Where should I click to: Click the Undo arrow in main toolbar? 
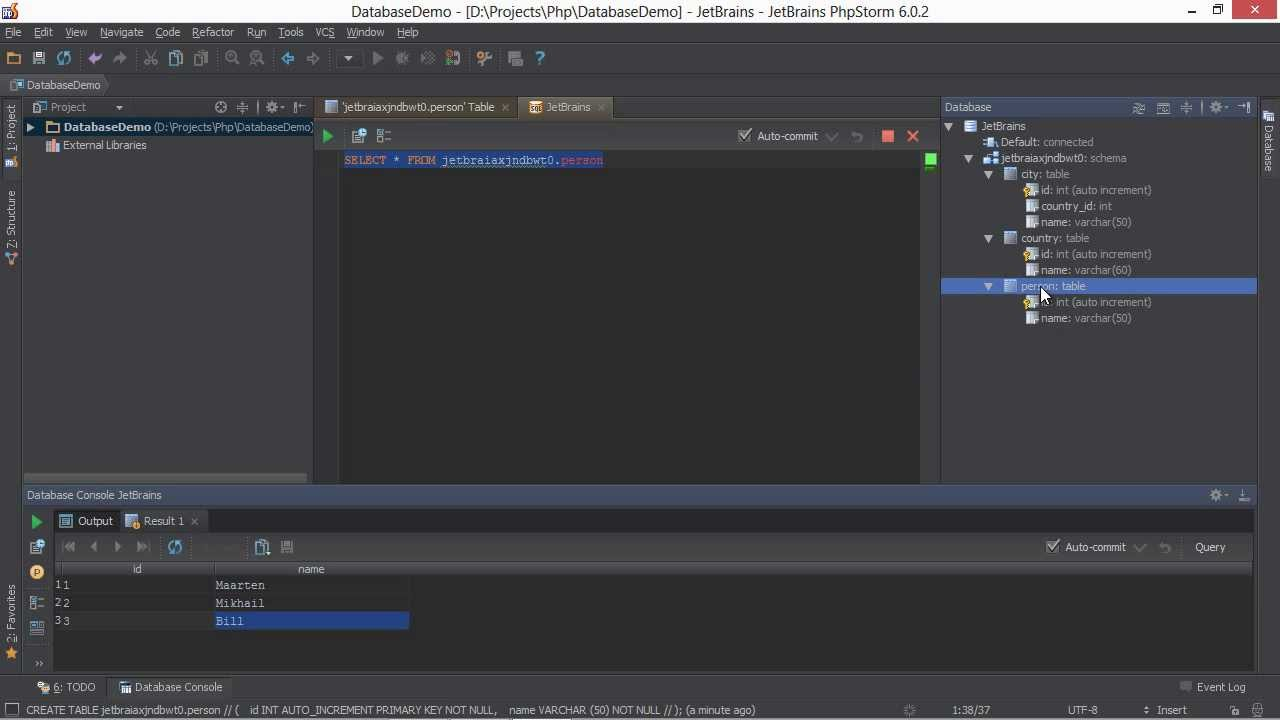[95, 59]
